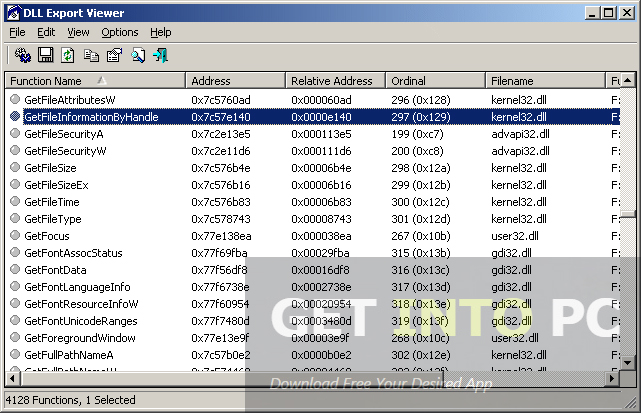The width and height of the screenshot is (641, 413).
Task: Select the GetForegroundWindow function name
Action: click(x=80, y=338)
